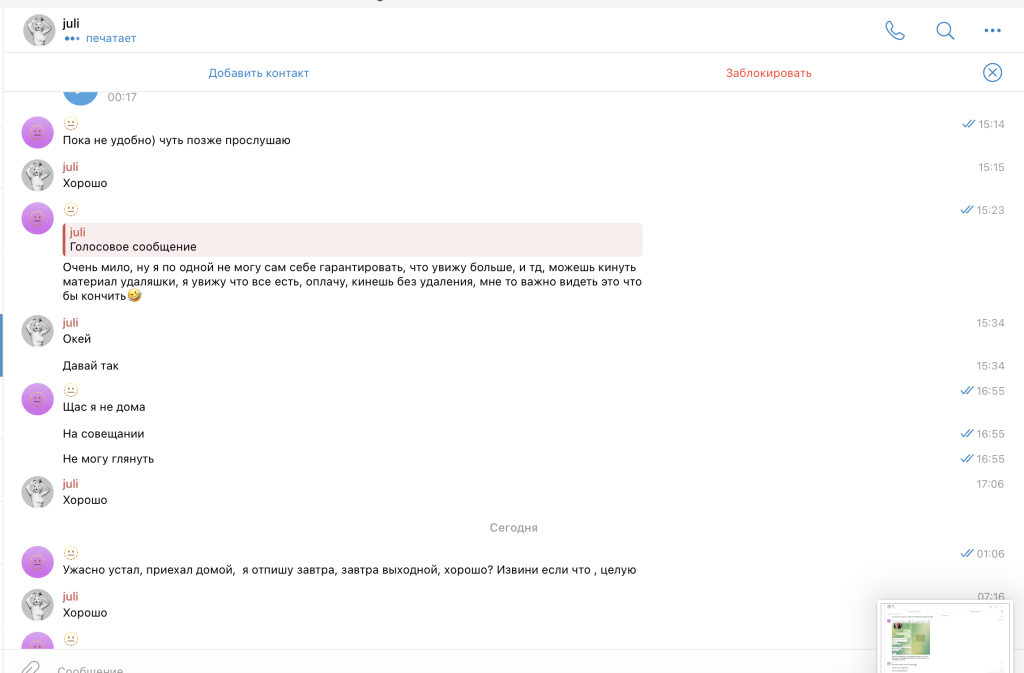Click juli sender name above Окей
Screen dimensions: 1024x673
tap(70, 323)
